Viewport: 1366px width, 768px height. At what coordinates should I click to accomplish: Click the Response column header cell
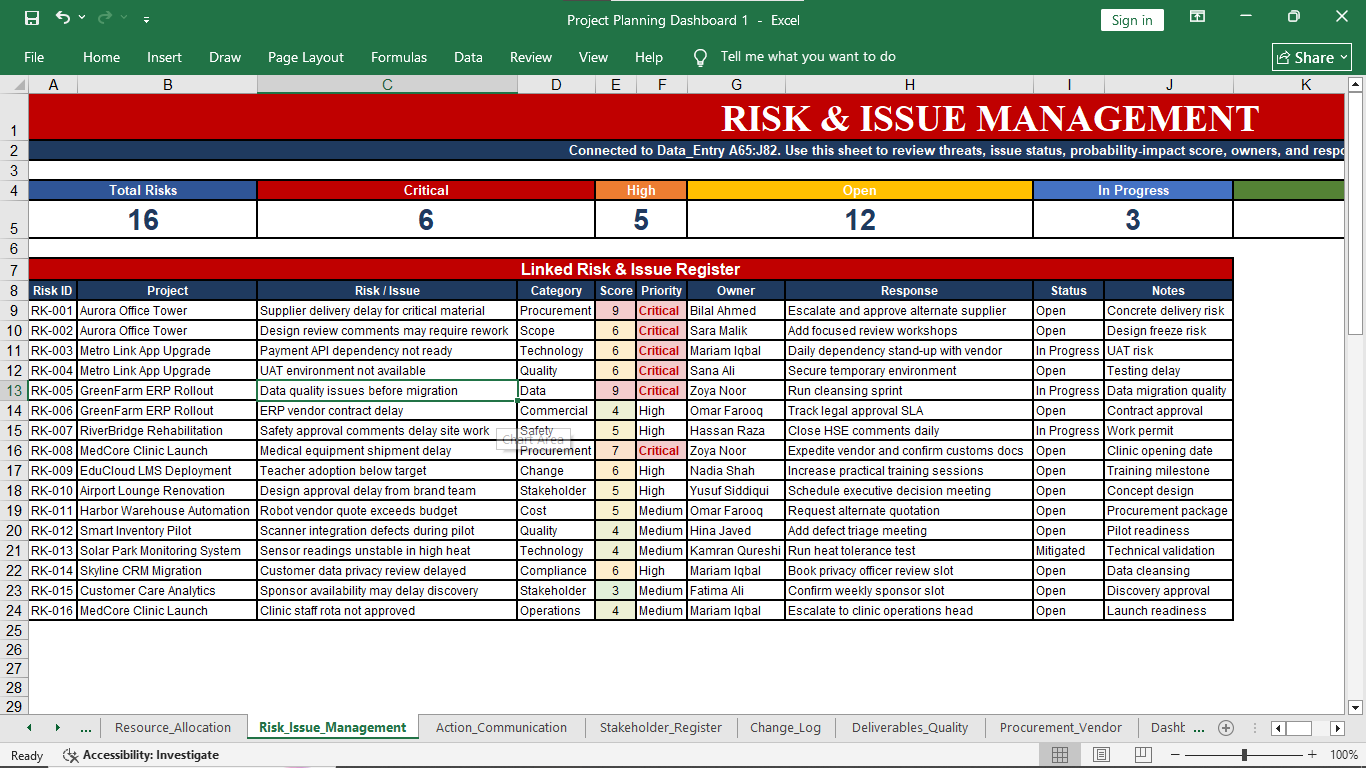pos(909,290)
